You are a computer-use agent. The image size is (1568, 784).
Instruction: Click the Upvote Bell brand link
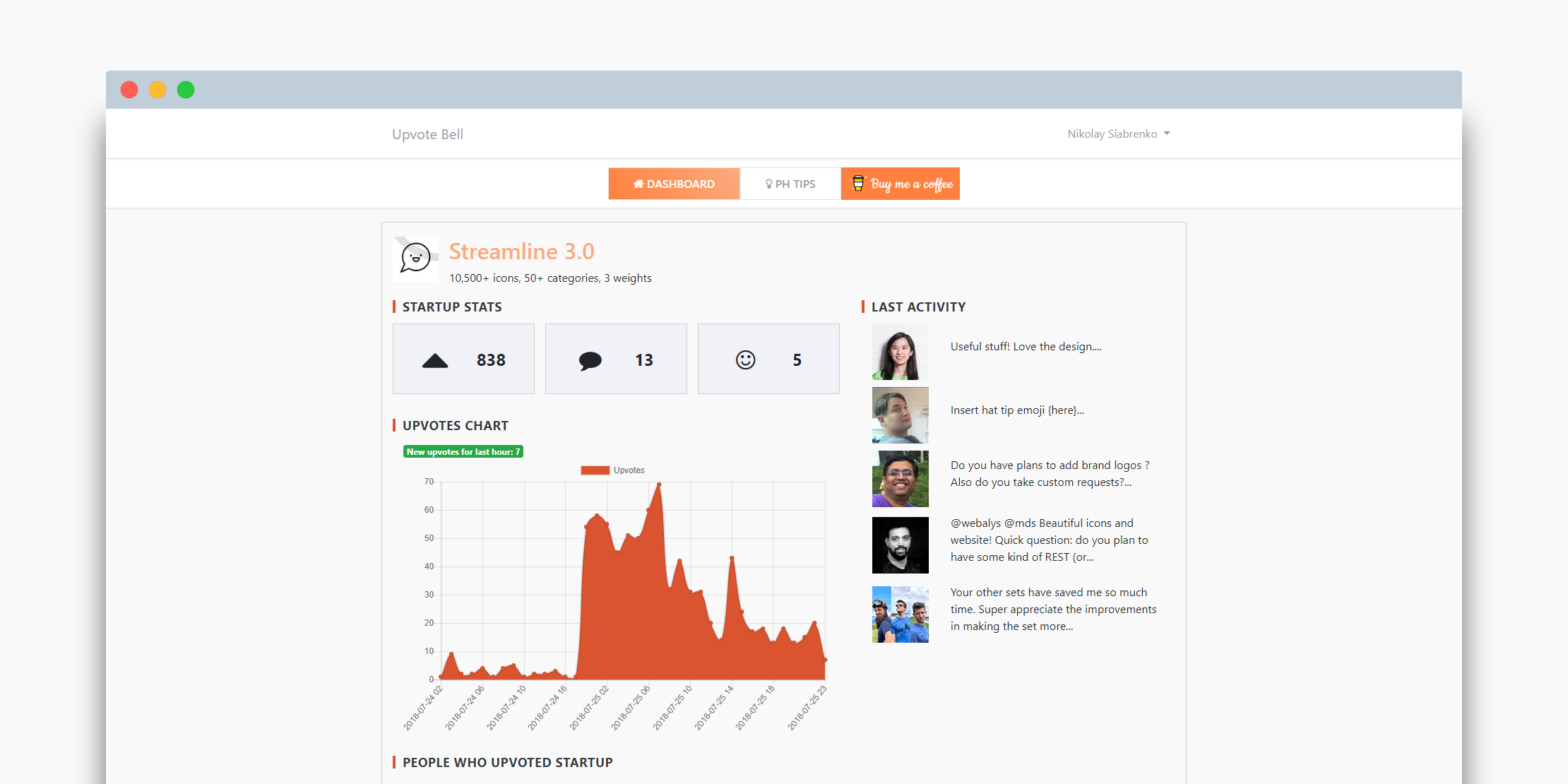427,134
